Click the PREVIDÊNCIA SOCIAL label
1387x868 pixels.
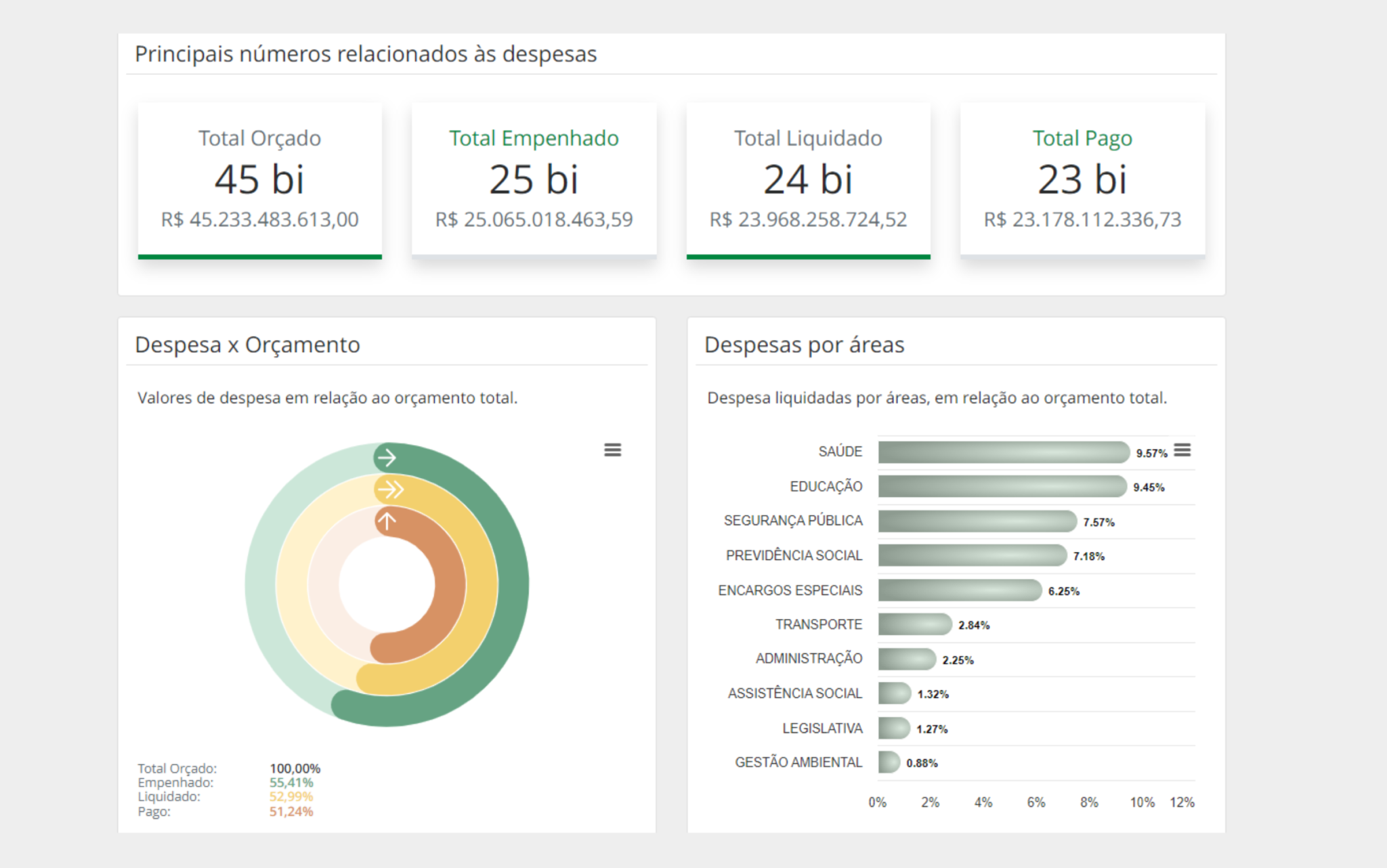pyautogui.click(x=794, y=555)
